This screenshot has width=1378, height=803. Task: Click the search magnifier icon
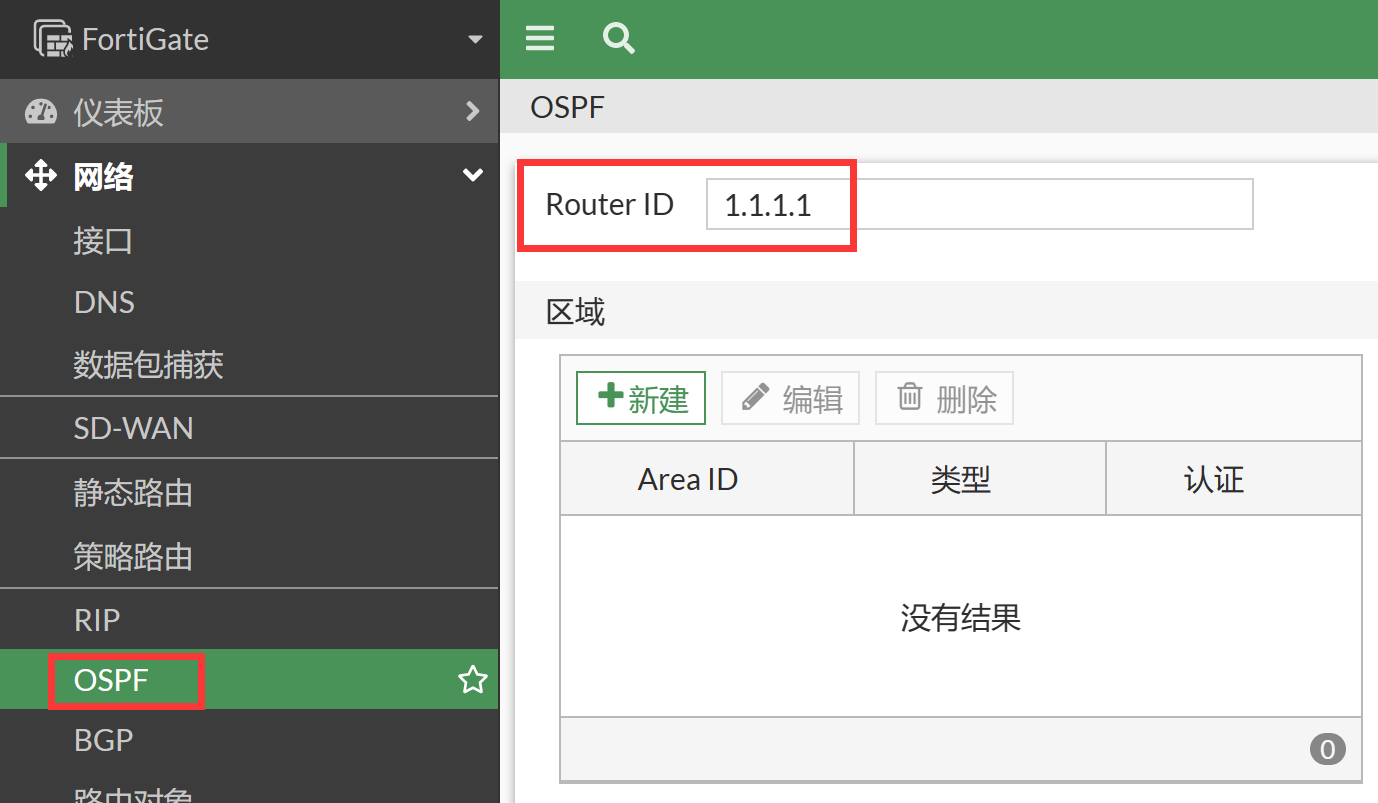[x=618, y=39]
